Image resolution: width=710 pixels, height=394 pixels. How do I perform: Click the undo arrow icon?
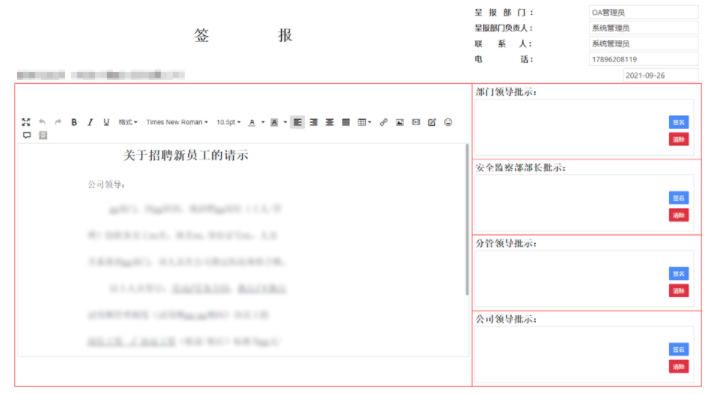42,122
